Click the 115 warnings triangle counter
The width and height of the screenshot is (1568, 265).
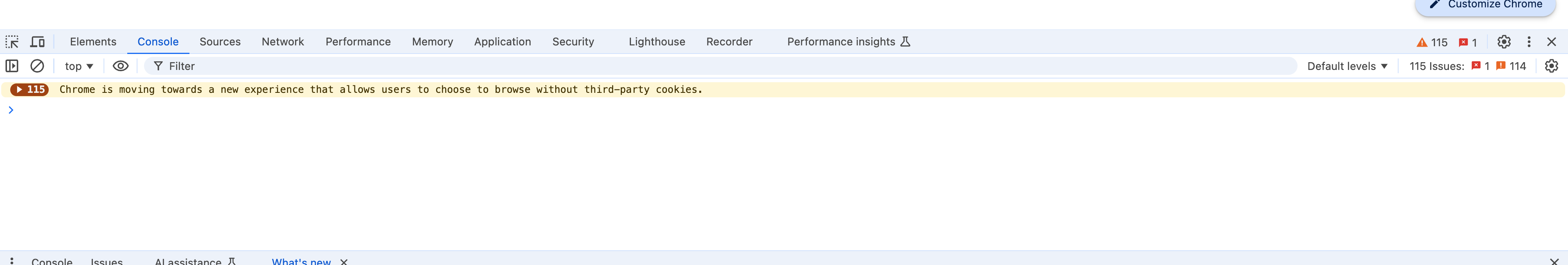1432,43
